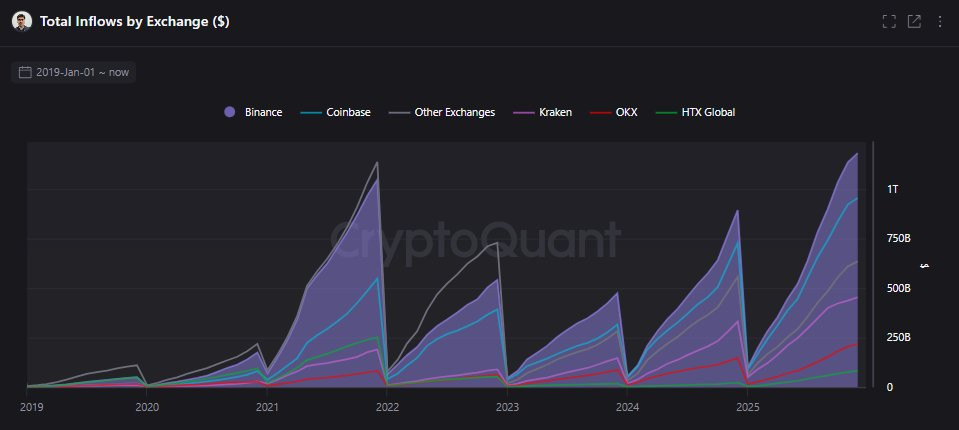
Task: Click the 2024 x-axis label
Action: (x=626, y=406)
